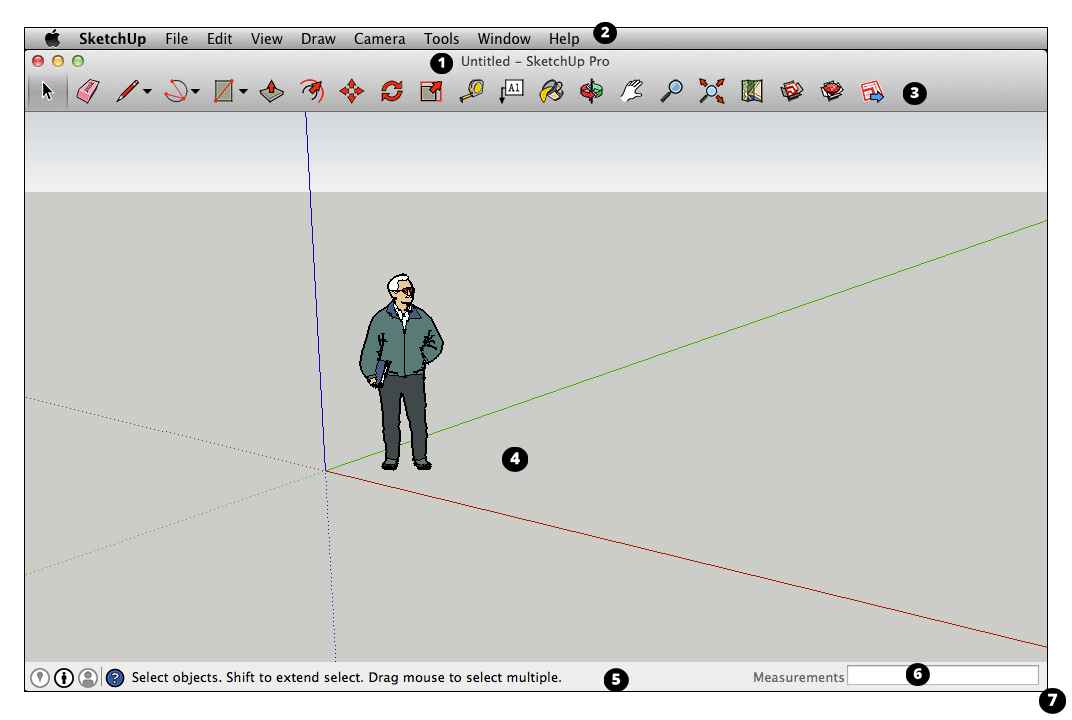The image size is (1072, 720).
Task: Select the Rotate tool
Action: (x=391, y=92)
